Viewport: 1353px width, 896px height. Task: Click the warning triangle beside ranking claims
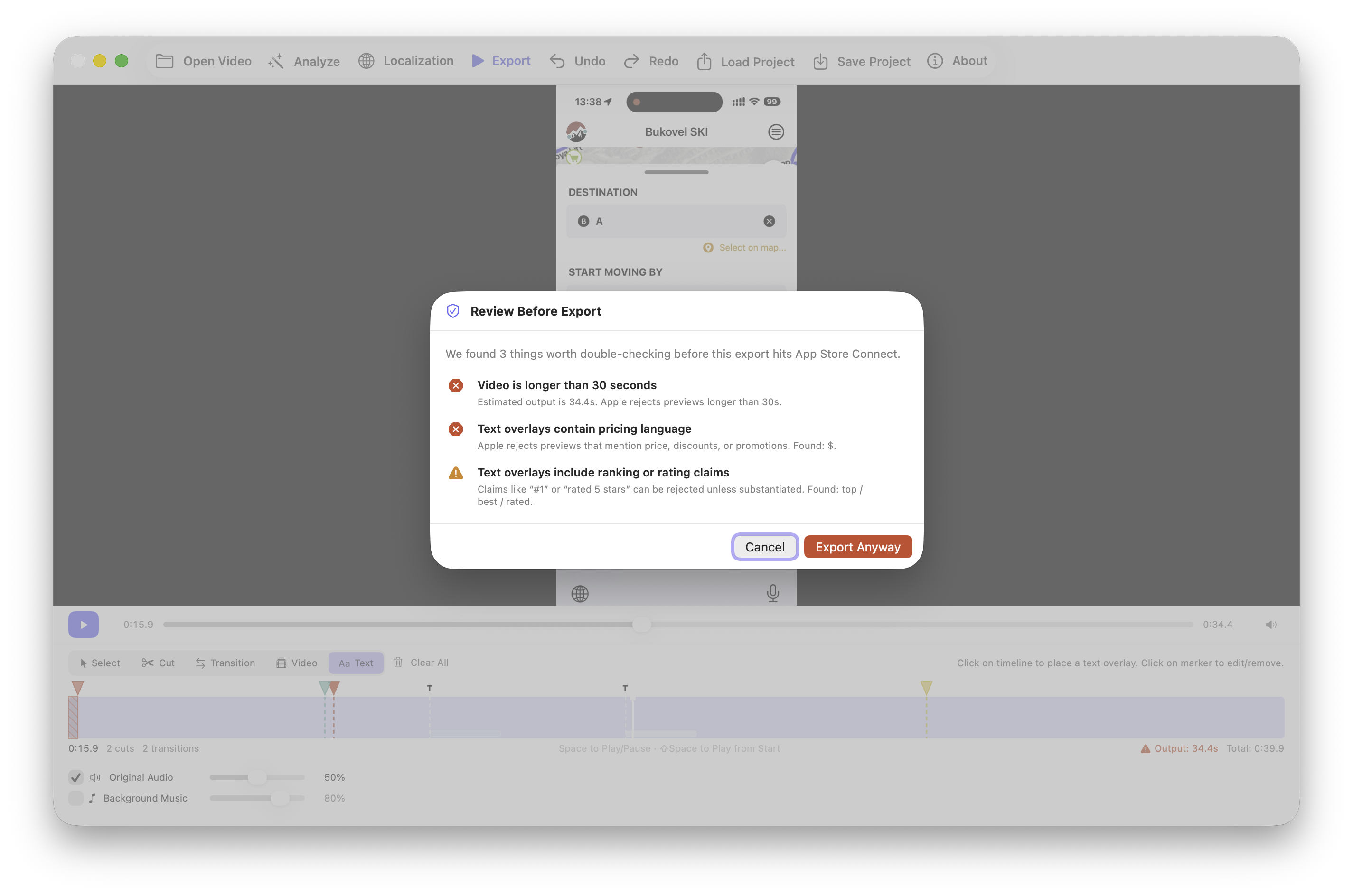click(x=456, y=473)
